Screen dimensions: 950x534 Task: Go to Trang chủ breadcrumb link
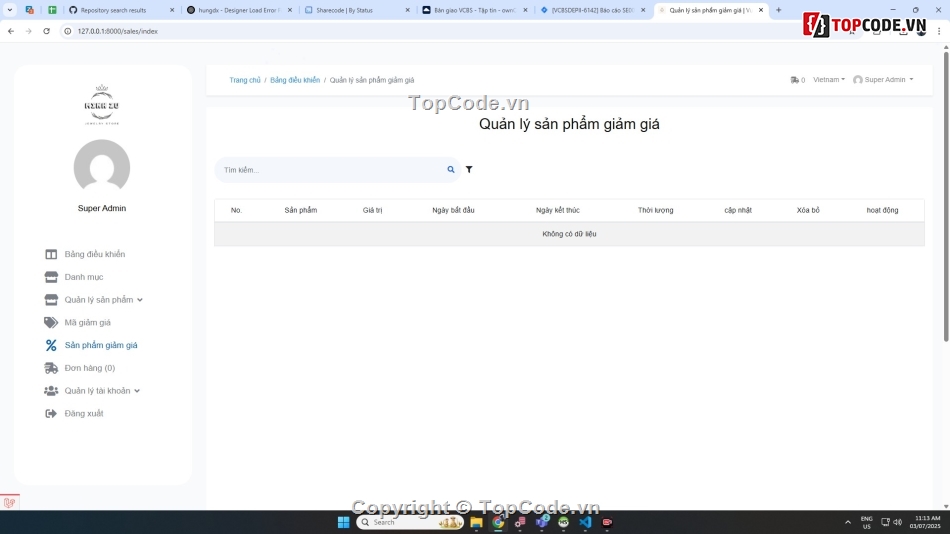244,80
